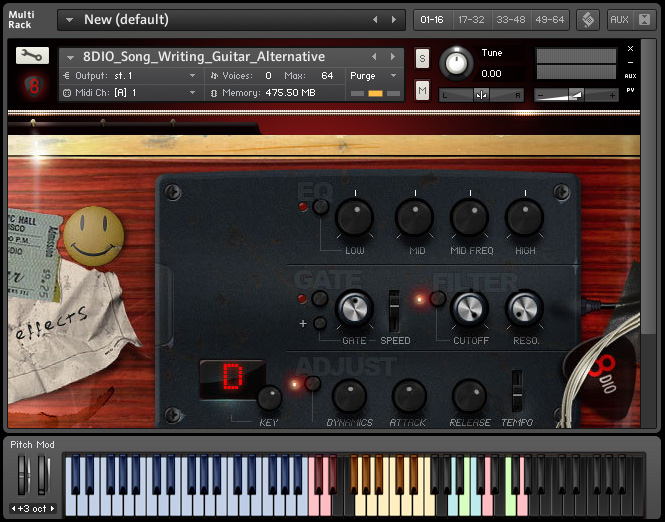Click the EQ HIGH knob
Screen dimensions: 665x522
coord(525,217)
